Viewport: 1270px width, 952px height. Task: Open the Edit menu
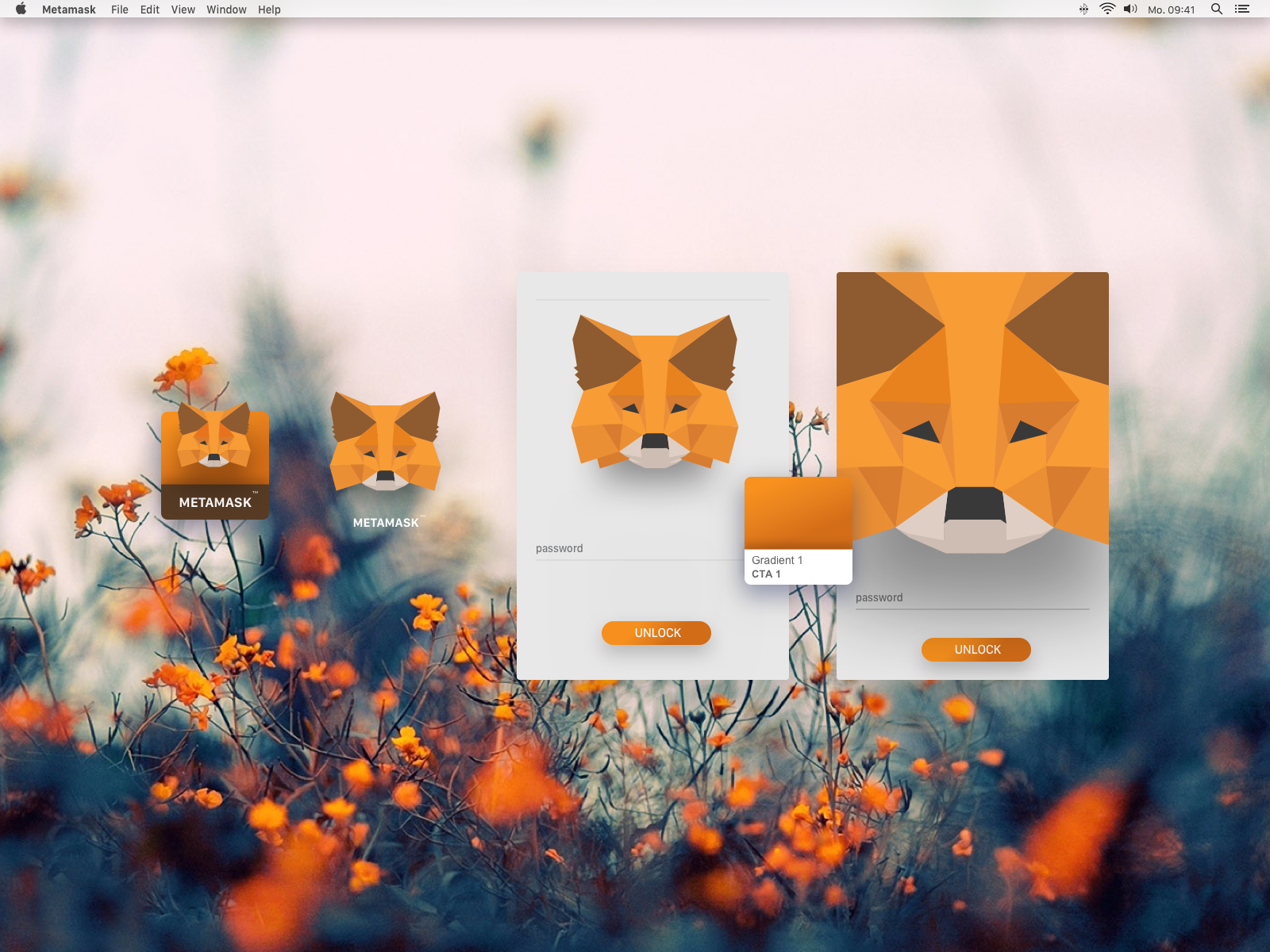click(x=150, y=10)
